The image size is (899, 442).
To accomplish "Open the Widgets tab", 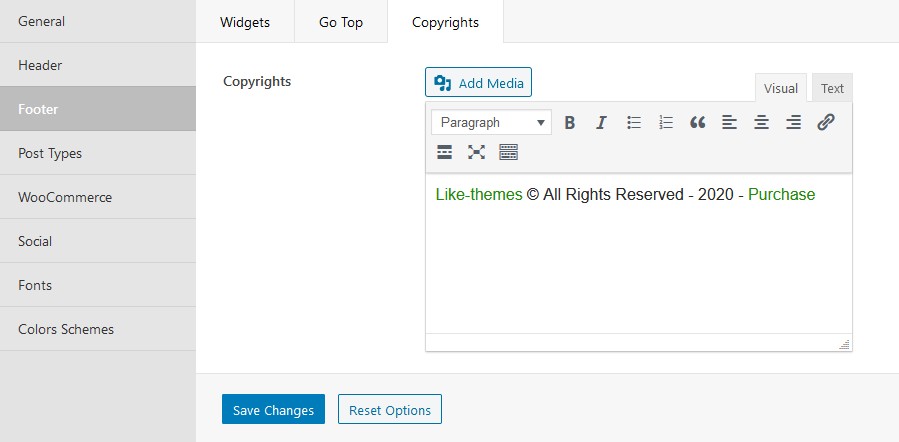I will click(245, 22).
